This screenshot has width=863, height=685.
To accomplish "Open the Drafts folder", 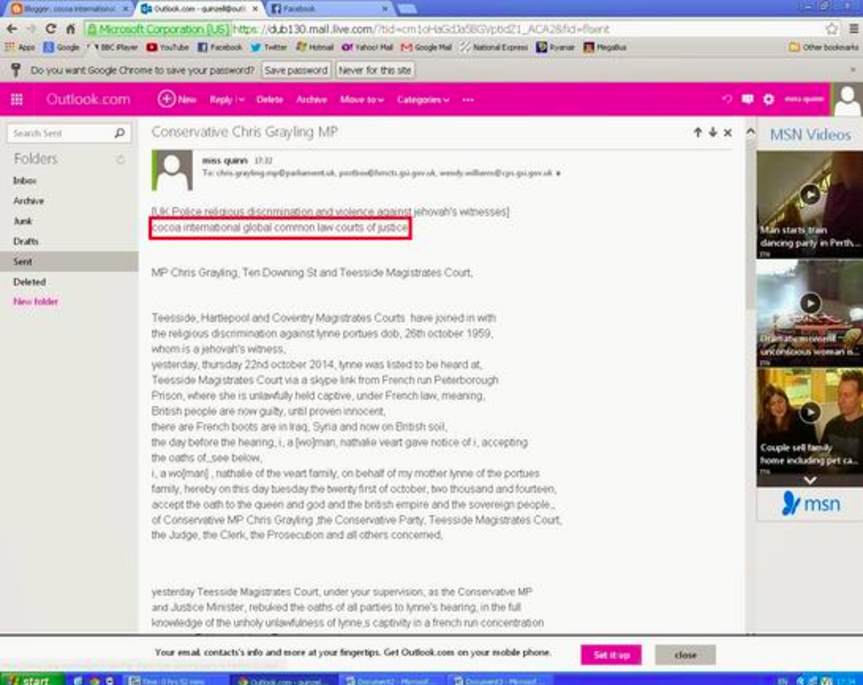I will 25,242.
